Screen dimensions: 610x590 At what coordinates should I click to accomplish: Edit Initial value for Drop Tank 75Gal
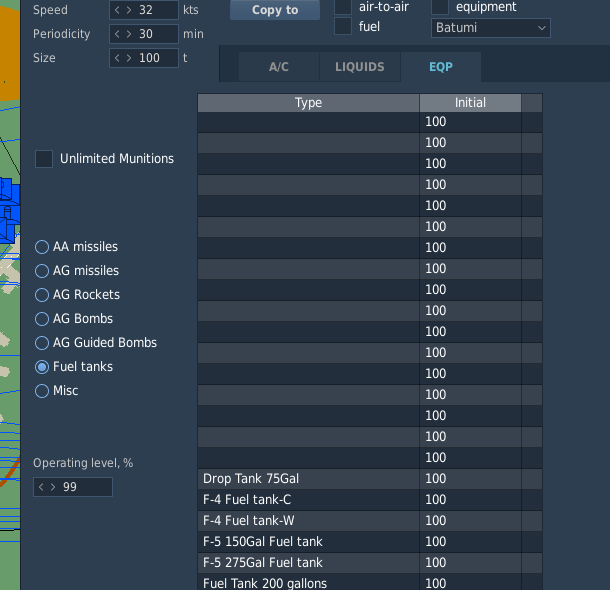(470, 479)
